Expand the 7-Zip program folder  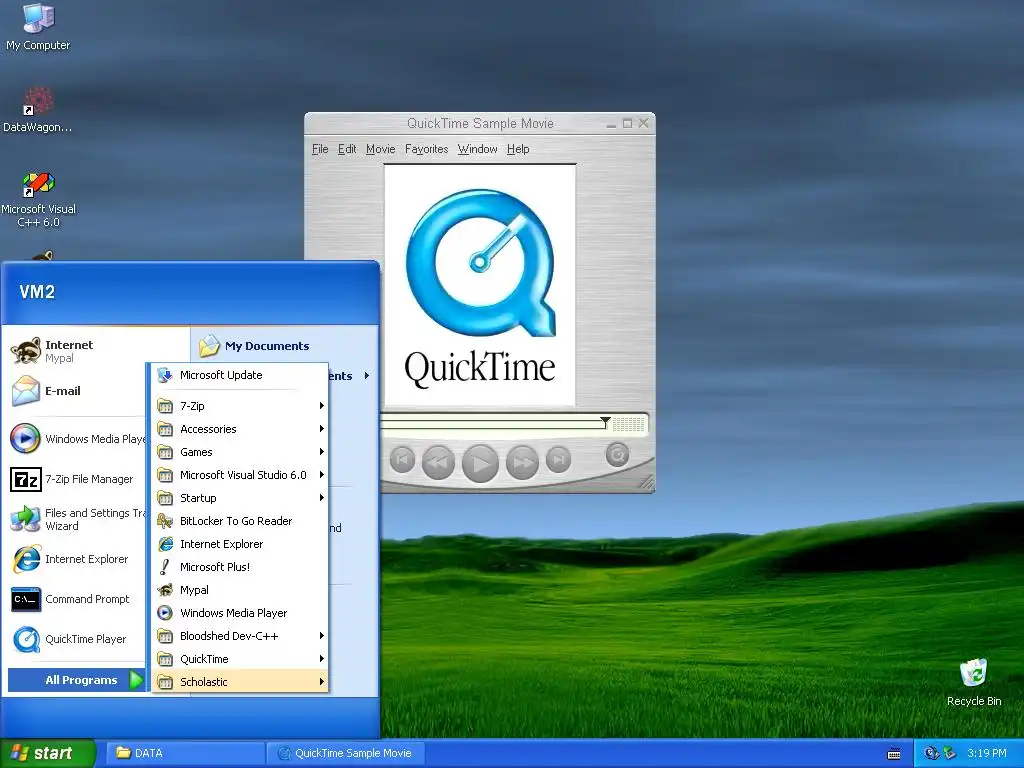[240, 406]
